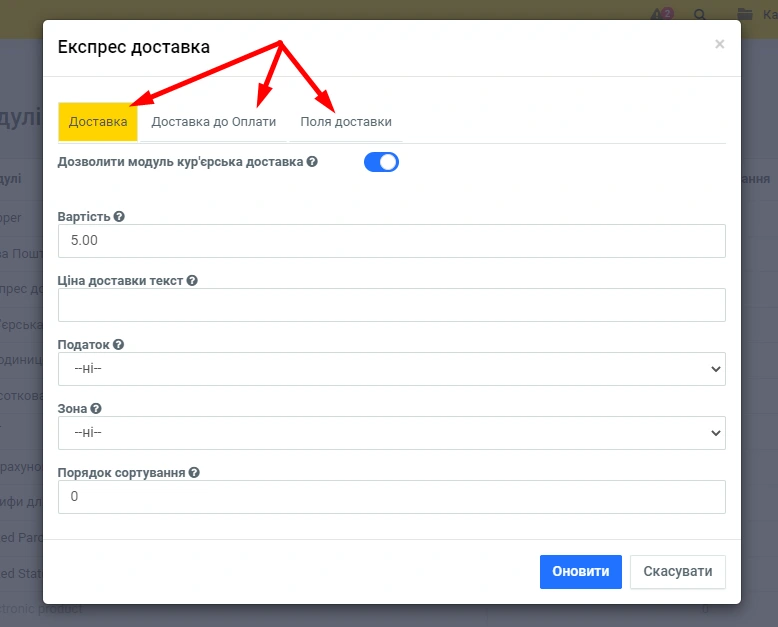Viewport: 778px width, 627px height.
Task: Focus the Вартість input field
Action: point(391,241)
